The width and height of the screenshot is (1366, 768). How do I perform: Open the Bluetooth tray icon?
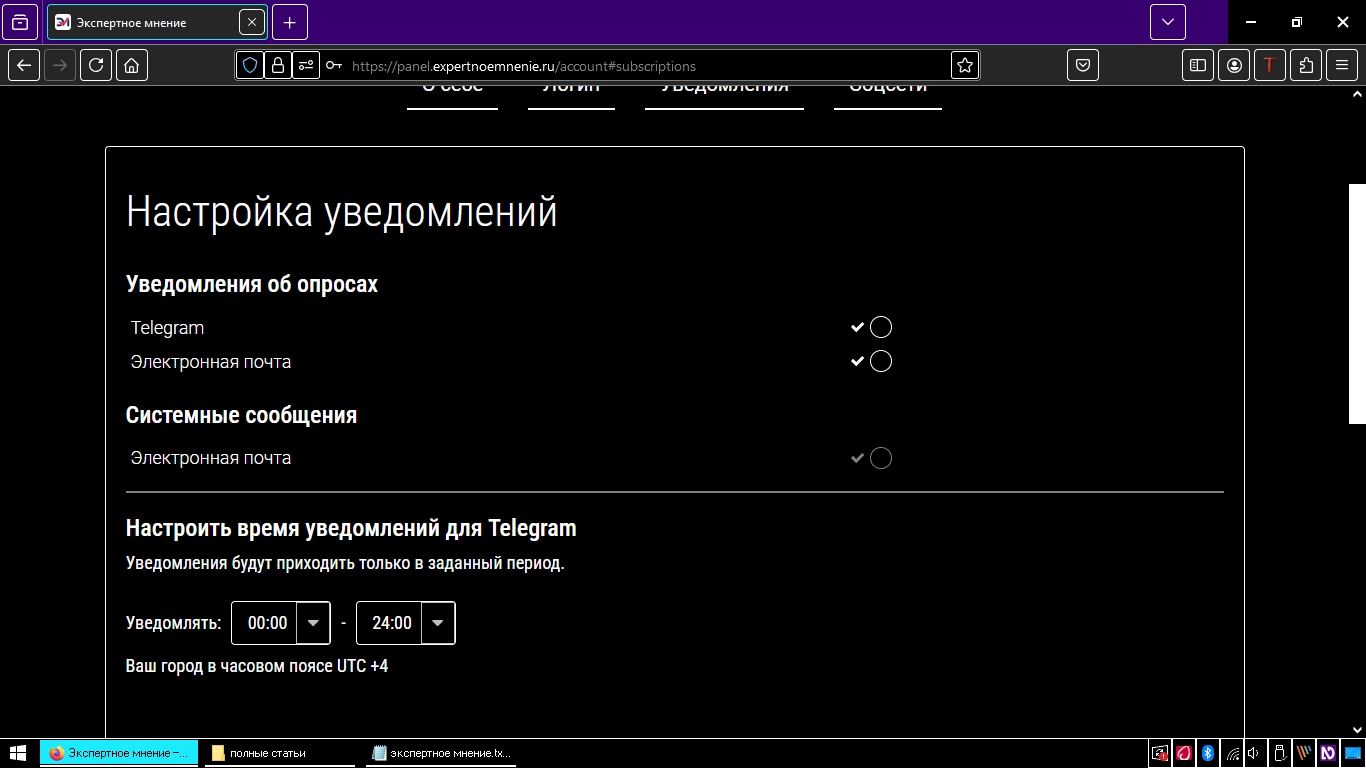(1207, 753)
